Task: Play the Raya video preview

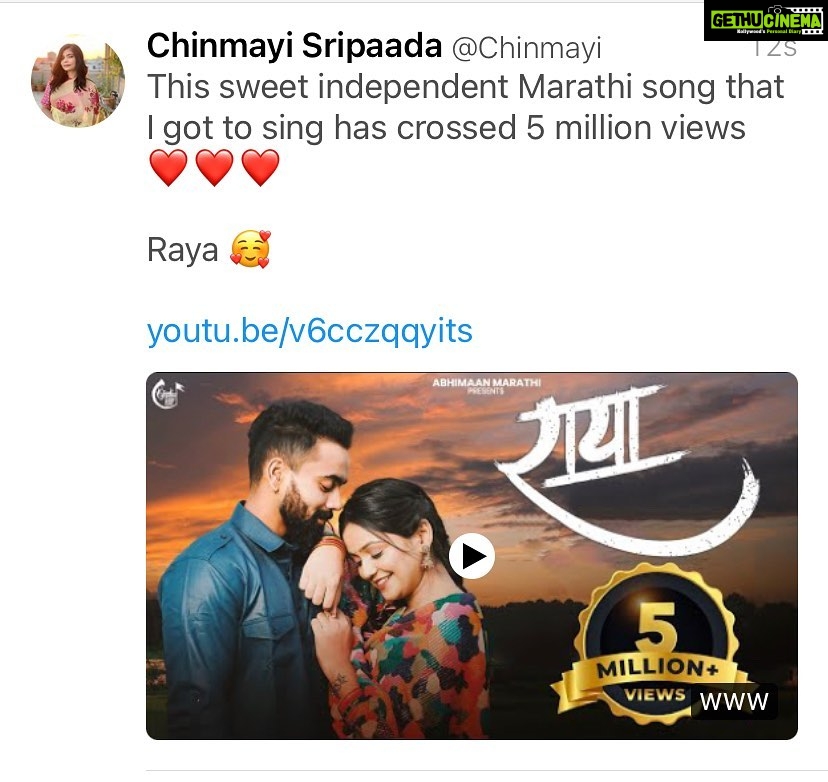Action: 472,556
